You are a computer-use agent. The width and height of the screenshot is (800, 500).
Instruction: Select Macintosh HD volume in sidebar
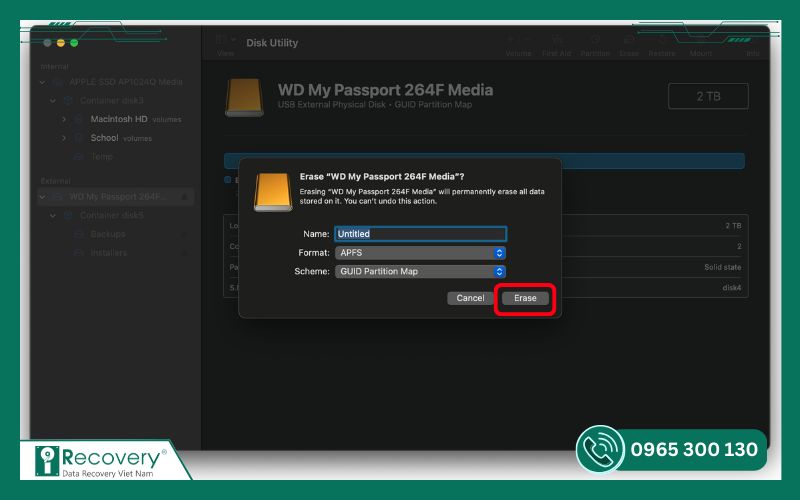(x=119, y=119)
